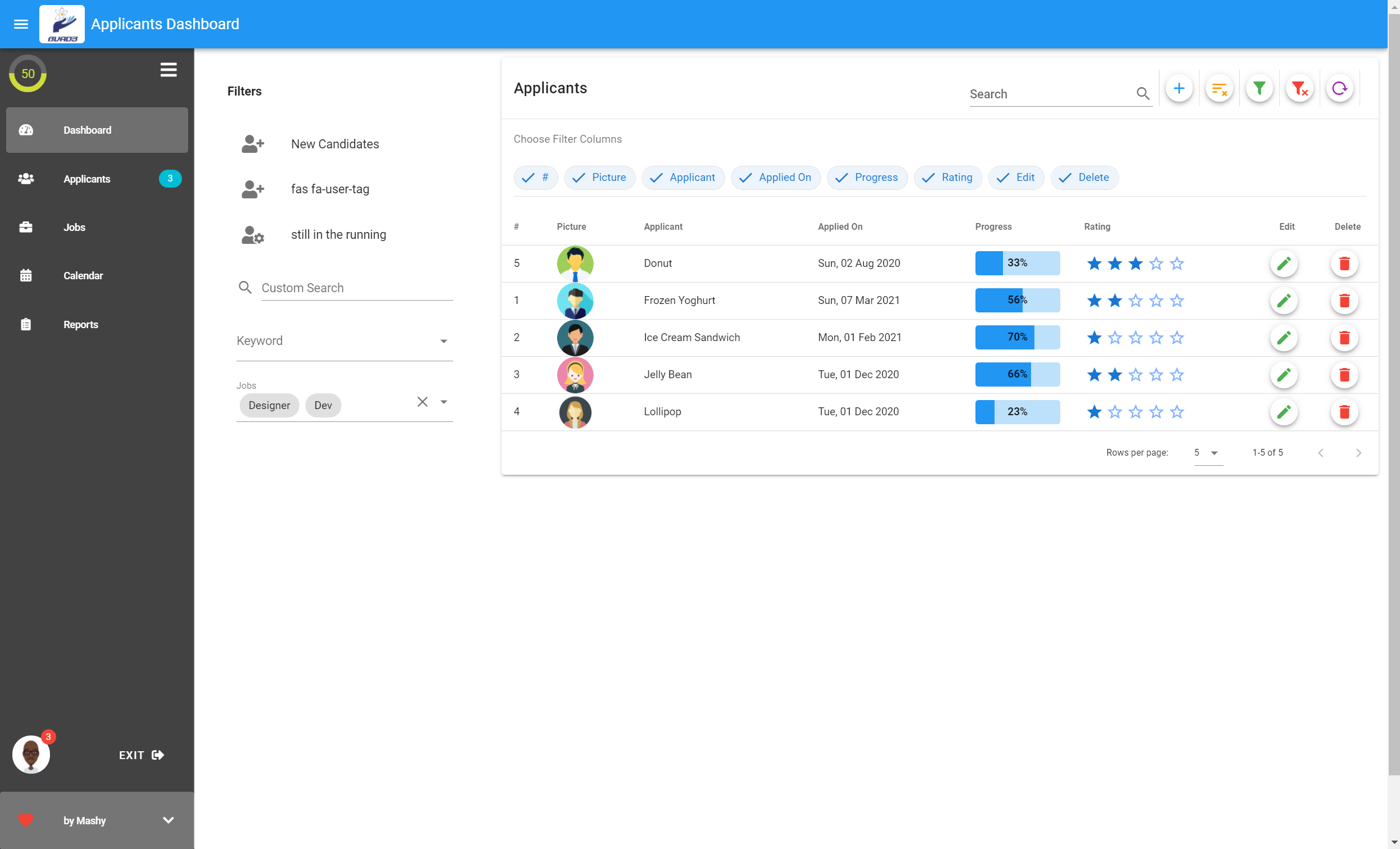Screen dimensions: 1400x849
Task: Add a new applicant with the plus icon
Action: pyautogui.click(x=1179, y=88)
